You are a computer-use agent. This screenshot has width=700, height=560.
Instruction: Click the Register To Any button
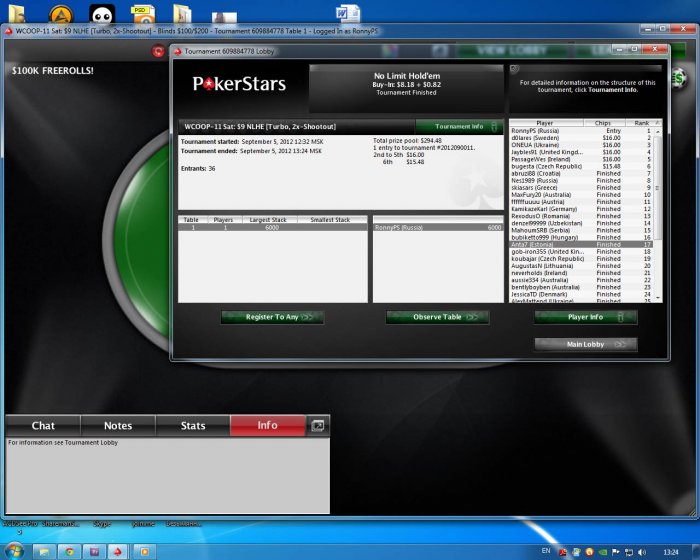tap(272, 317)
